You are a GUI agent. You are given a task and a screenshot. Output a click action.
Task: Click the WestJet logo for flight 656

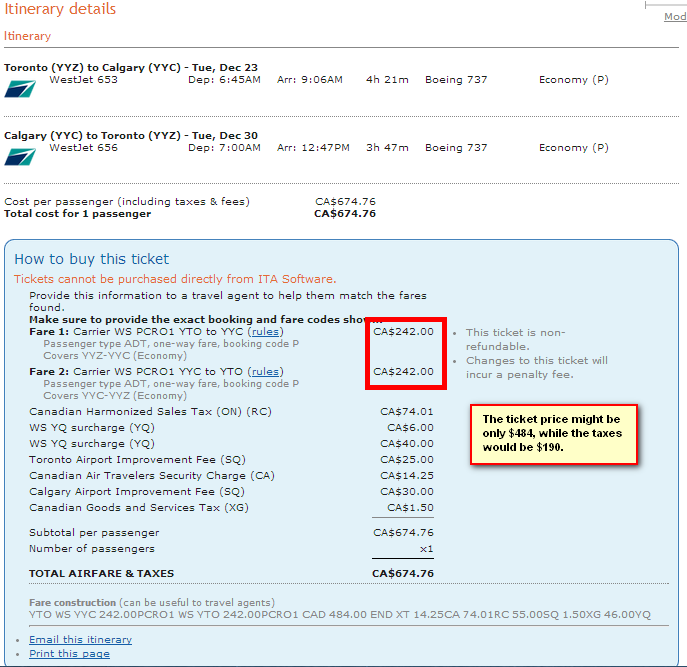[20, 157]
